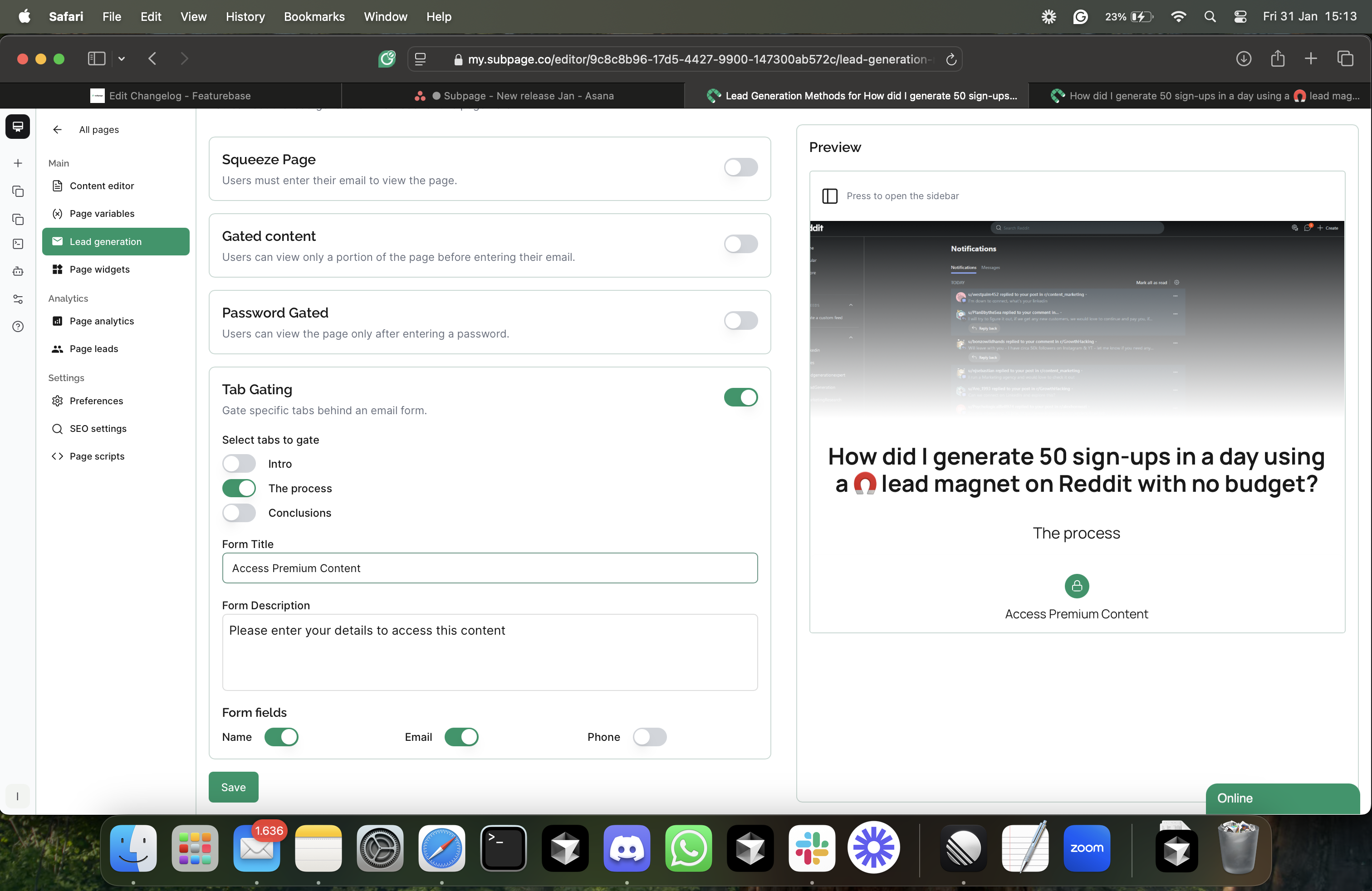The width and height of the screenshot is (1372, 891).
Task: Select the Lead Generation Methods browser tab
Action: (x=857, y=96)
